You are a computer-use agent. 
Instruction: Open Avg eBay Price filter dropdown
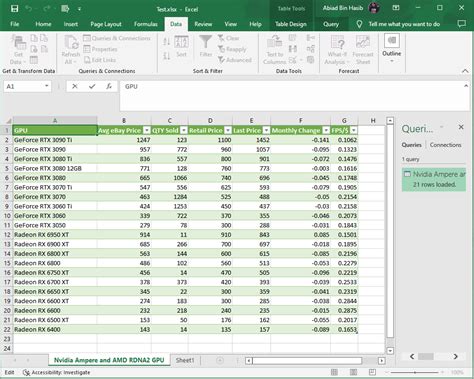point(147,130)
